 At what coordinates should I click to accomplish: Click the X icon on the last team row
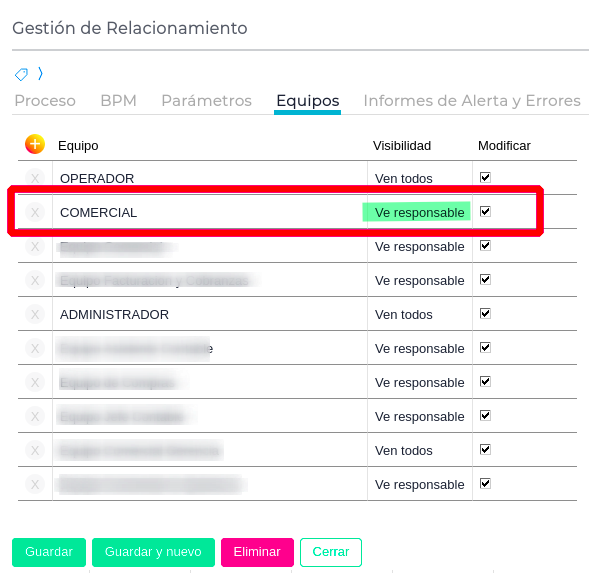[x=35, y=484]
